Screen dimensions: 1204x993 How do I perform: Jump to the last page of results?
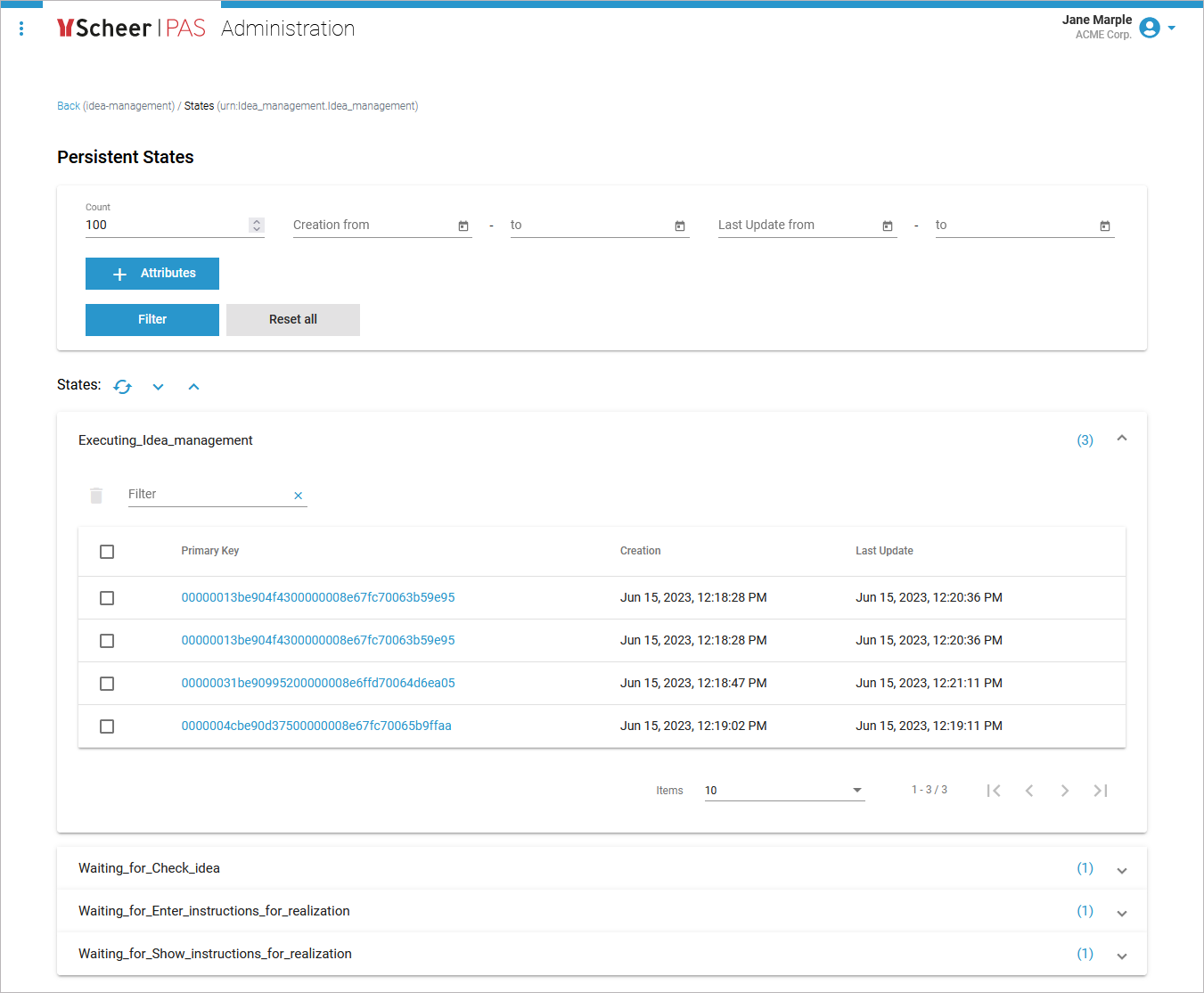tap(1101, 791)
